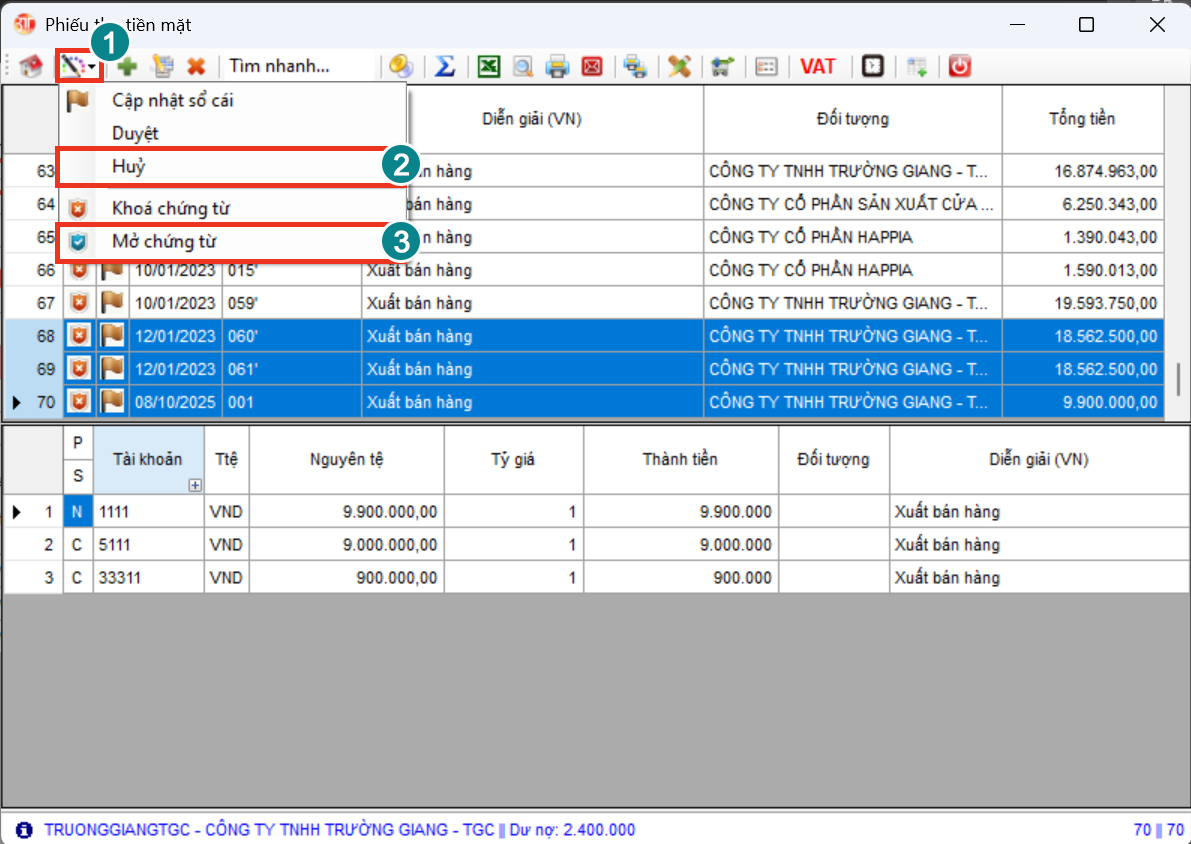Click the 'Tổng tiền' column header
This screenshot has width=1191, height=844.
click(x=1081, y=119)
